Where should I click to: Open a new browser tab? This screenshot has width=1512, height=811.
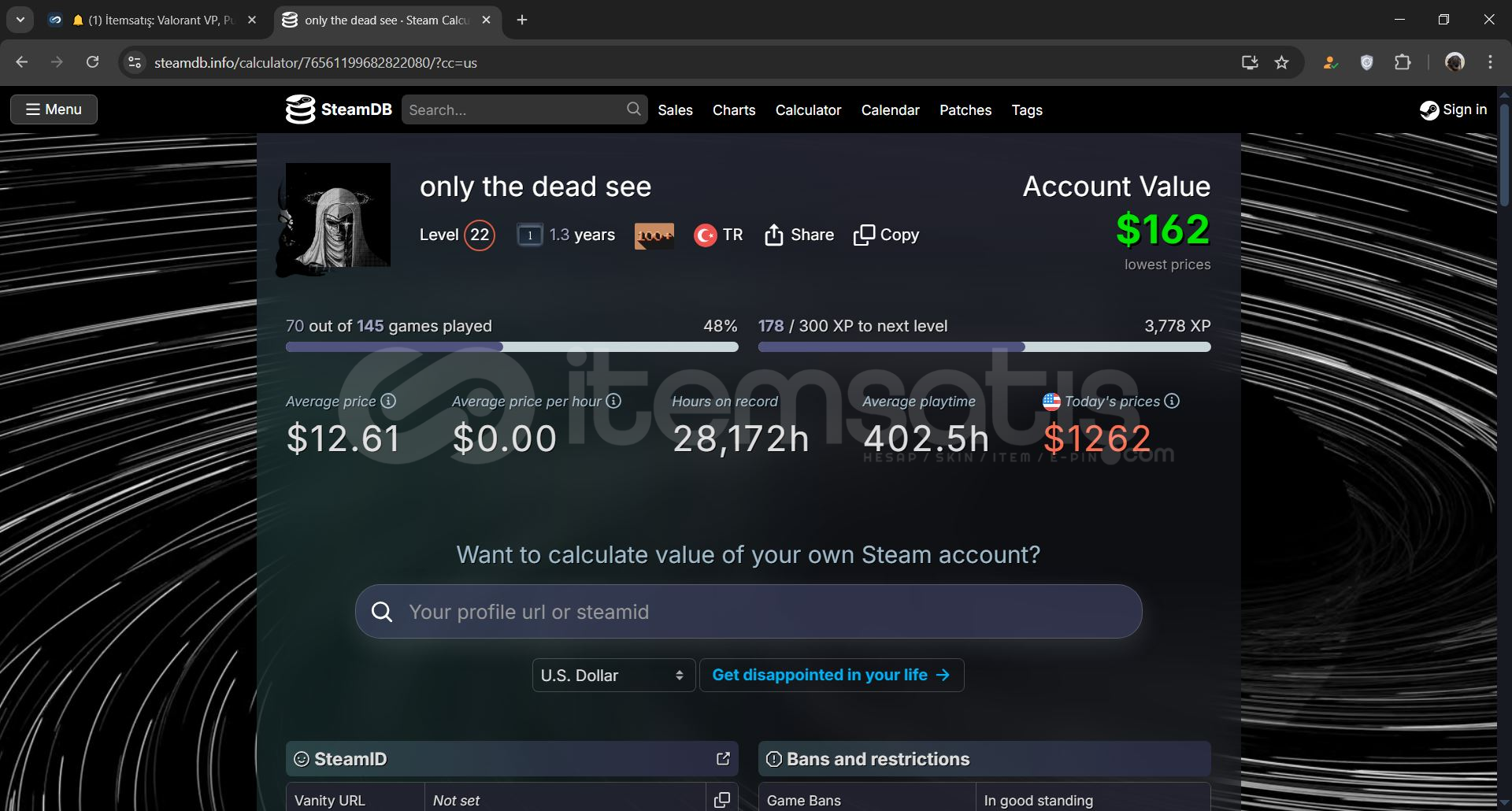[x=522, y=20]
